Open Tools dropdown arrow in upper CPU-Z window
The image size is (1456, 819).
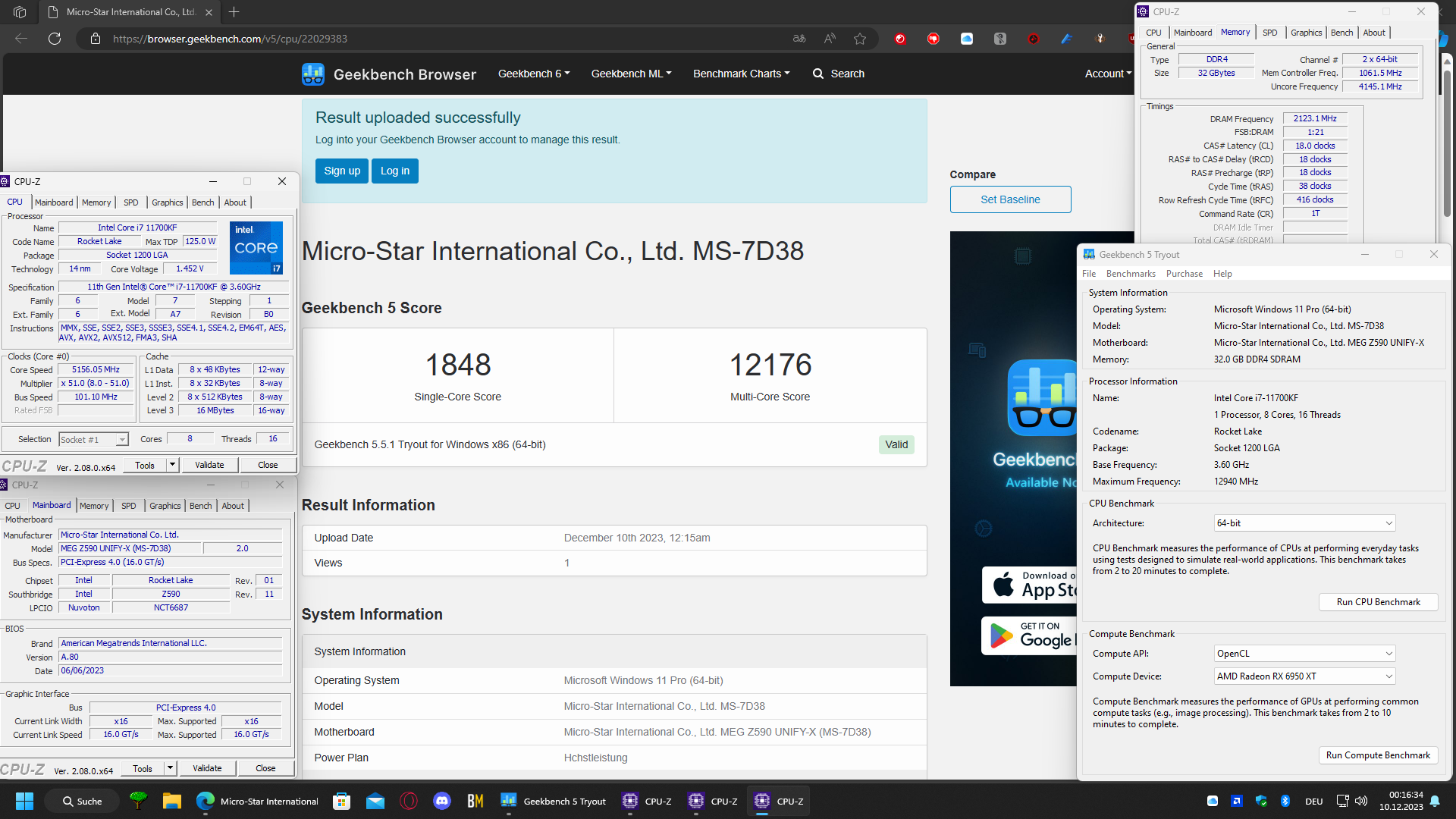[x=172, y=465]
